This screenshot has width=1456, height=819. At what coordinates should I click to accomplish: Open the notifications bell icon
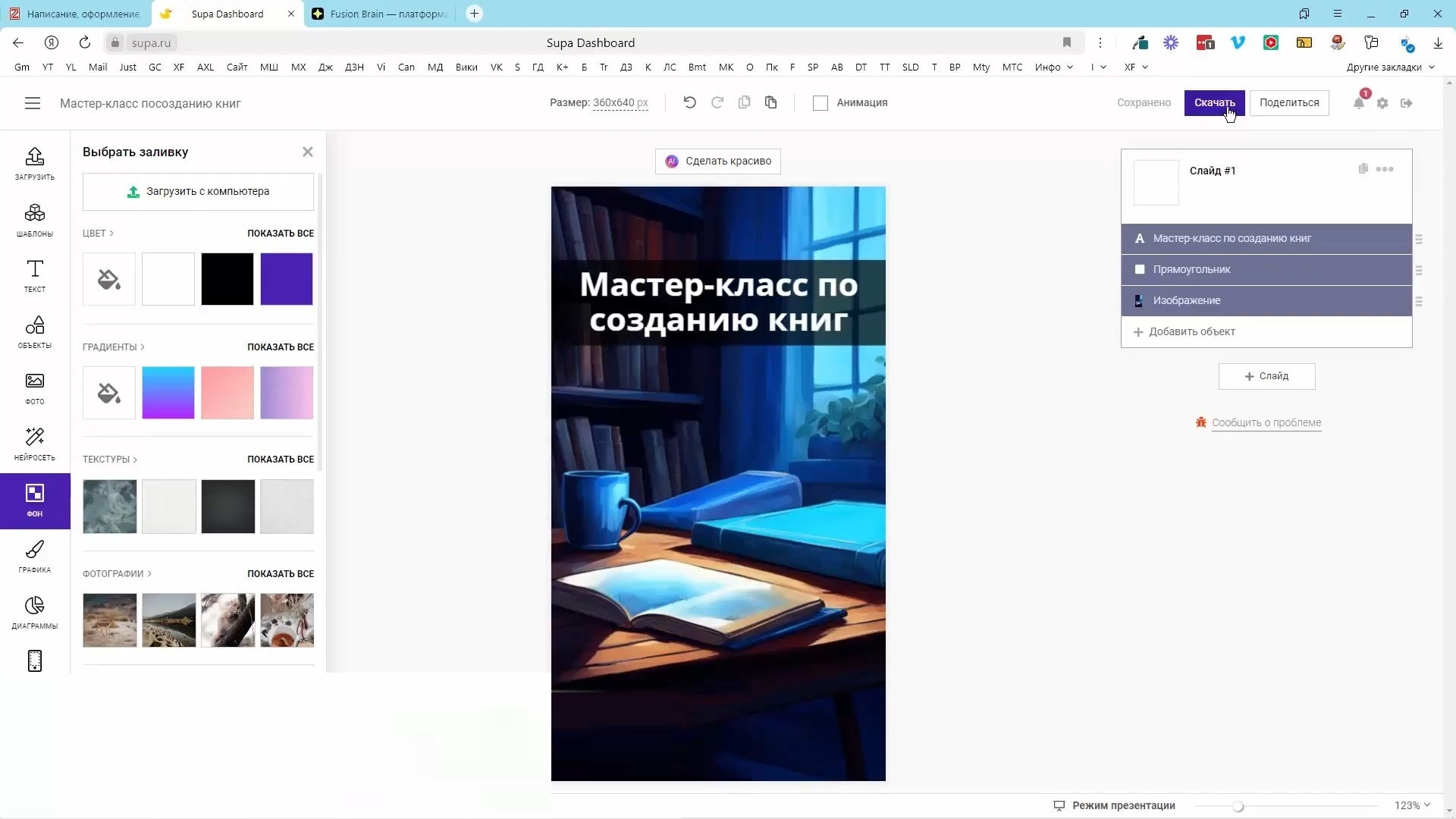click(1359, 103)
